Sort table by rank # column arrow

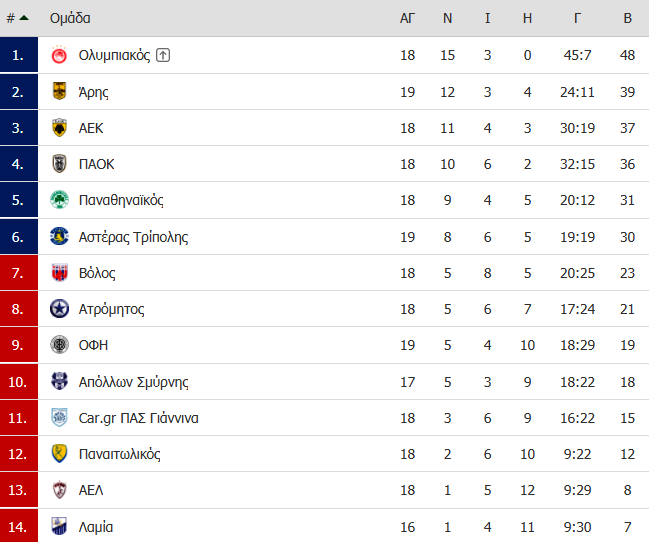18,18
